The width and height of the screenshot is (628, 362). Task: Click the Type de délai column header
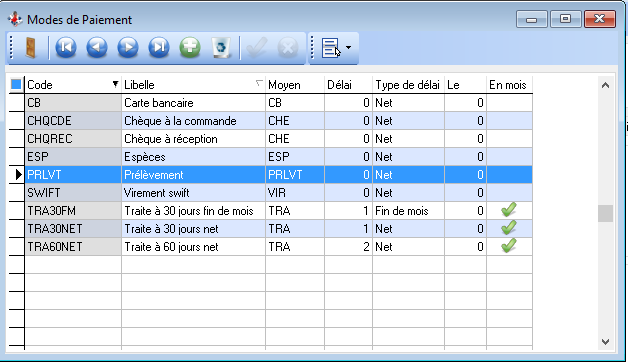point(409,85)
